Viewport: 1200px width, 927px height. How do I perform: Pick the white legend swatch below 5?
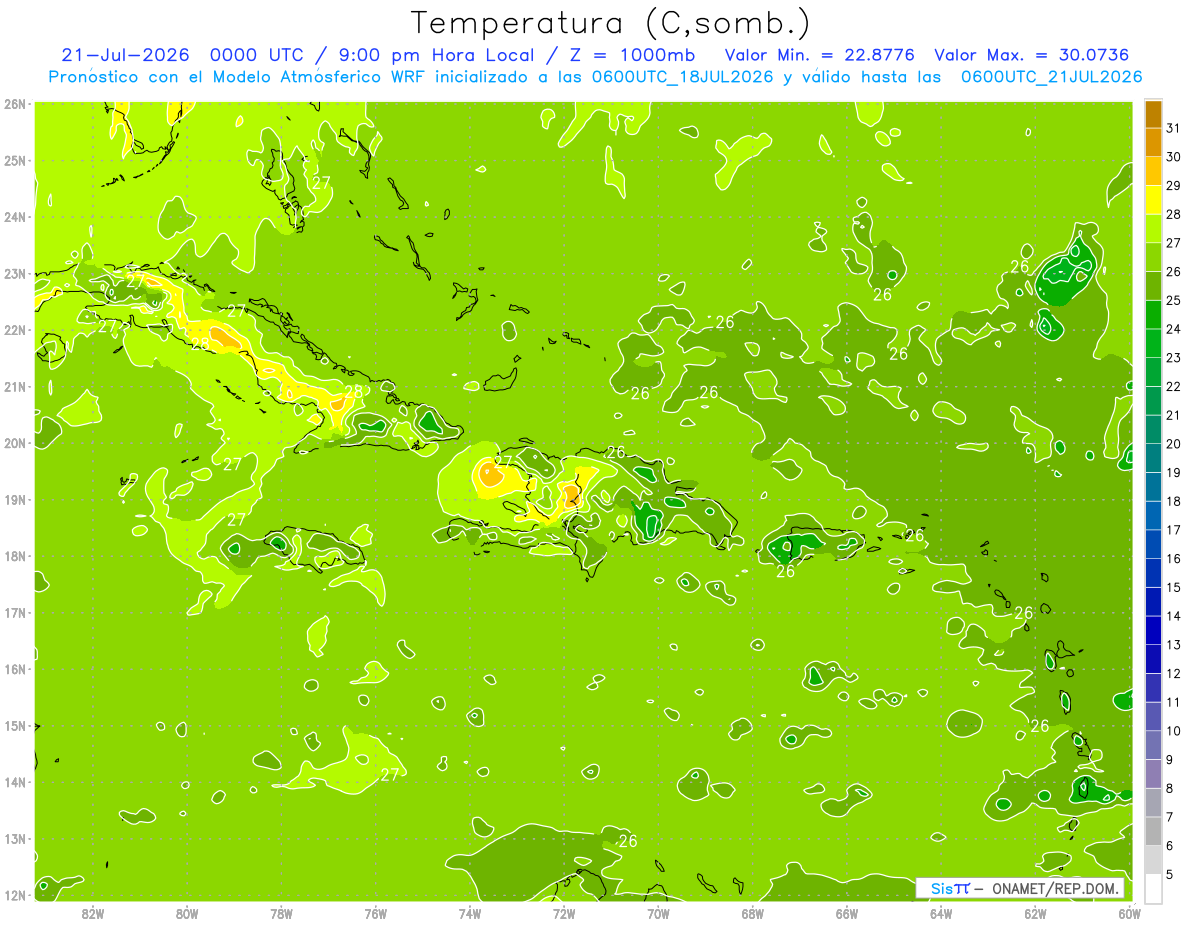point(1154,888)
